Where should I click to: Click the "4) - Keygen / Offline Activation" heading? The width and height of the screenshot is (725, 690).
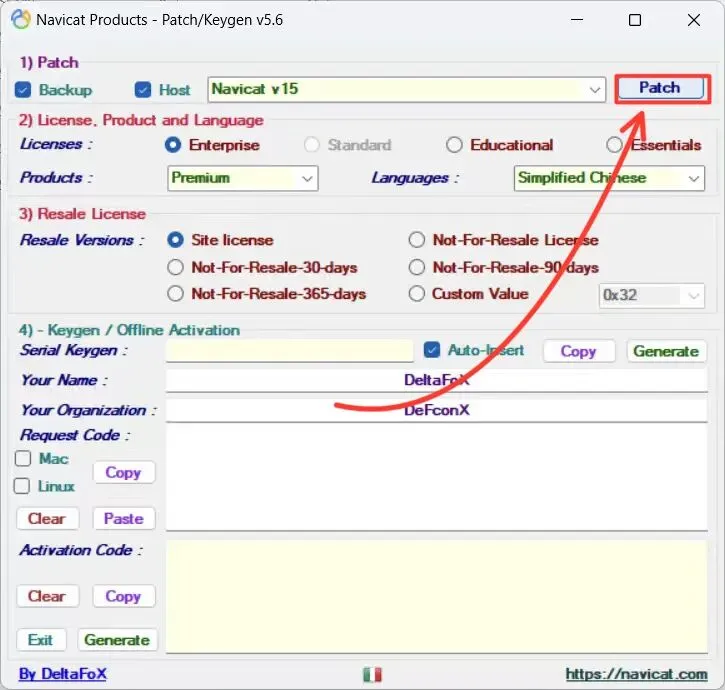[x=129, y=330]
